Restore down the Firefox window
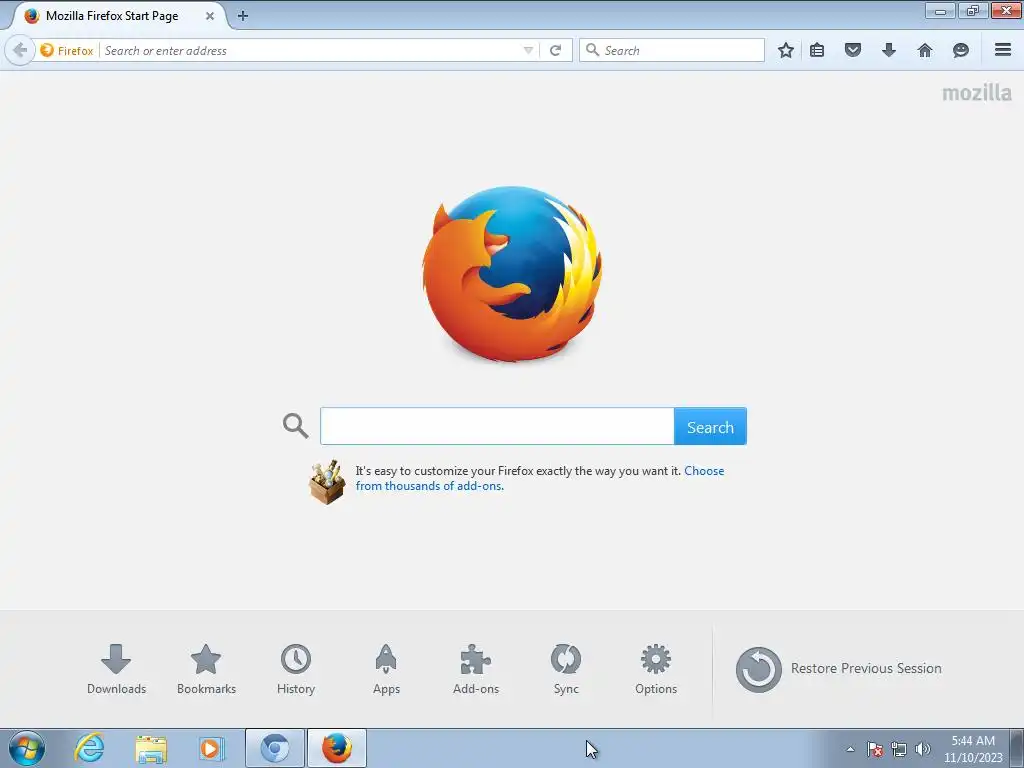This screenshot has height=768, width=1024. point(973,10)
